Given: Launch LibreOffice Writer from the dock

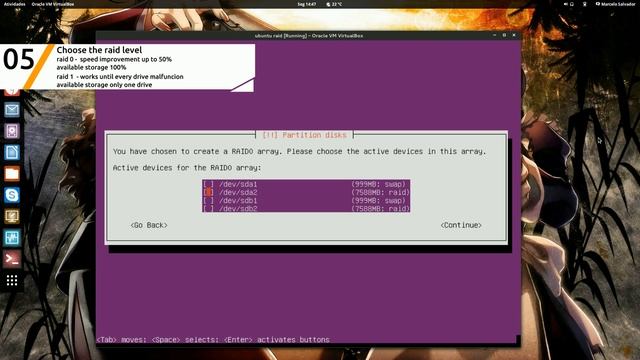Looking at the screenshot, I should tap(12, 152).
